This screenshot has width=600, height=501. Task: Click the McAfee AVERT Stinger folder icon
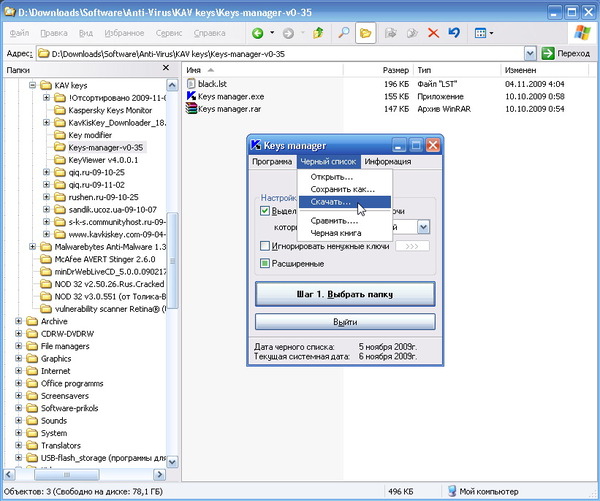pos(46,259)
